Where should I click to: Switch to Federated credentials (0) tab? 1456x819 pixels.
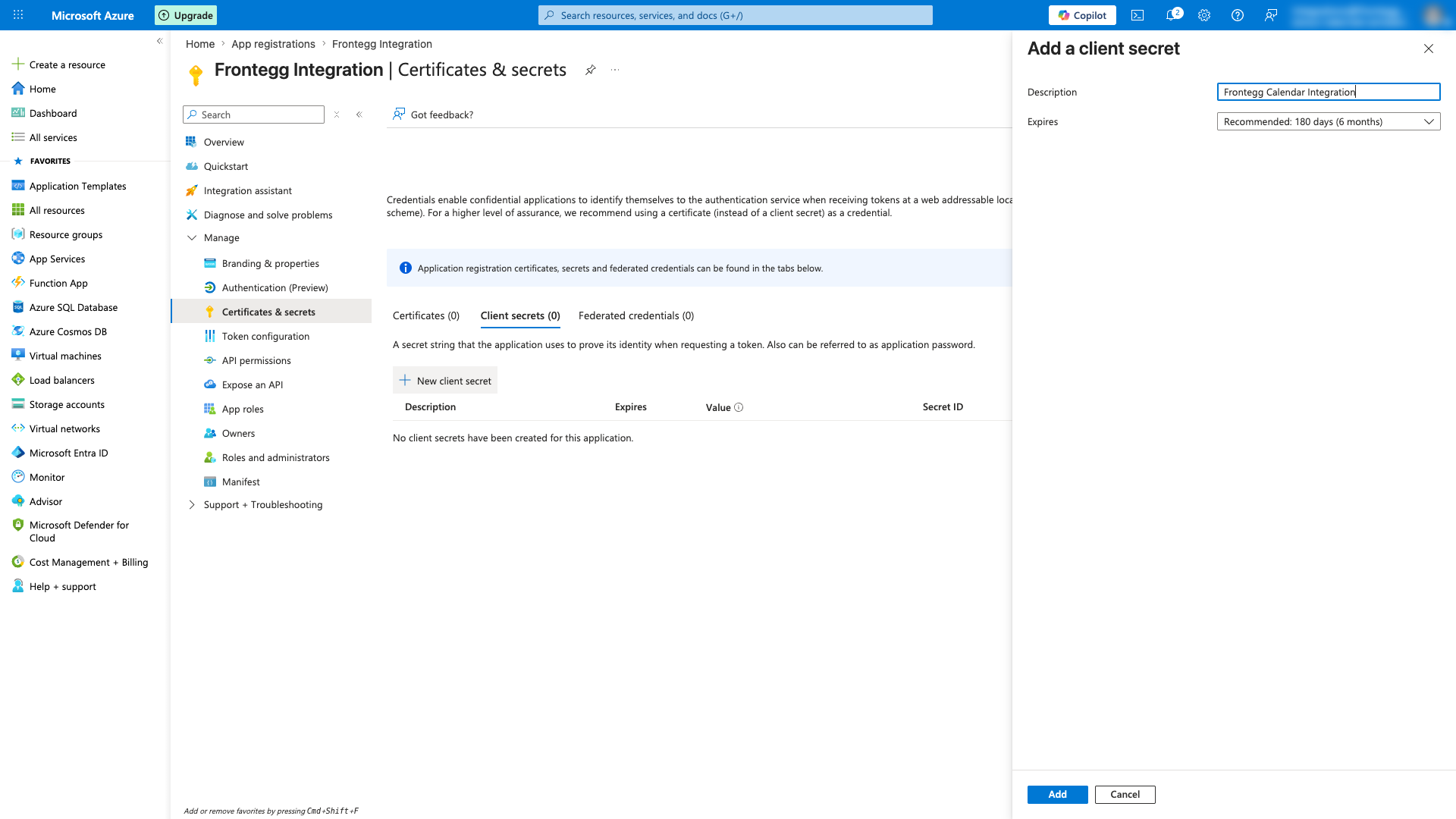pos(636,315)
